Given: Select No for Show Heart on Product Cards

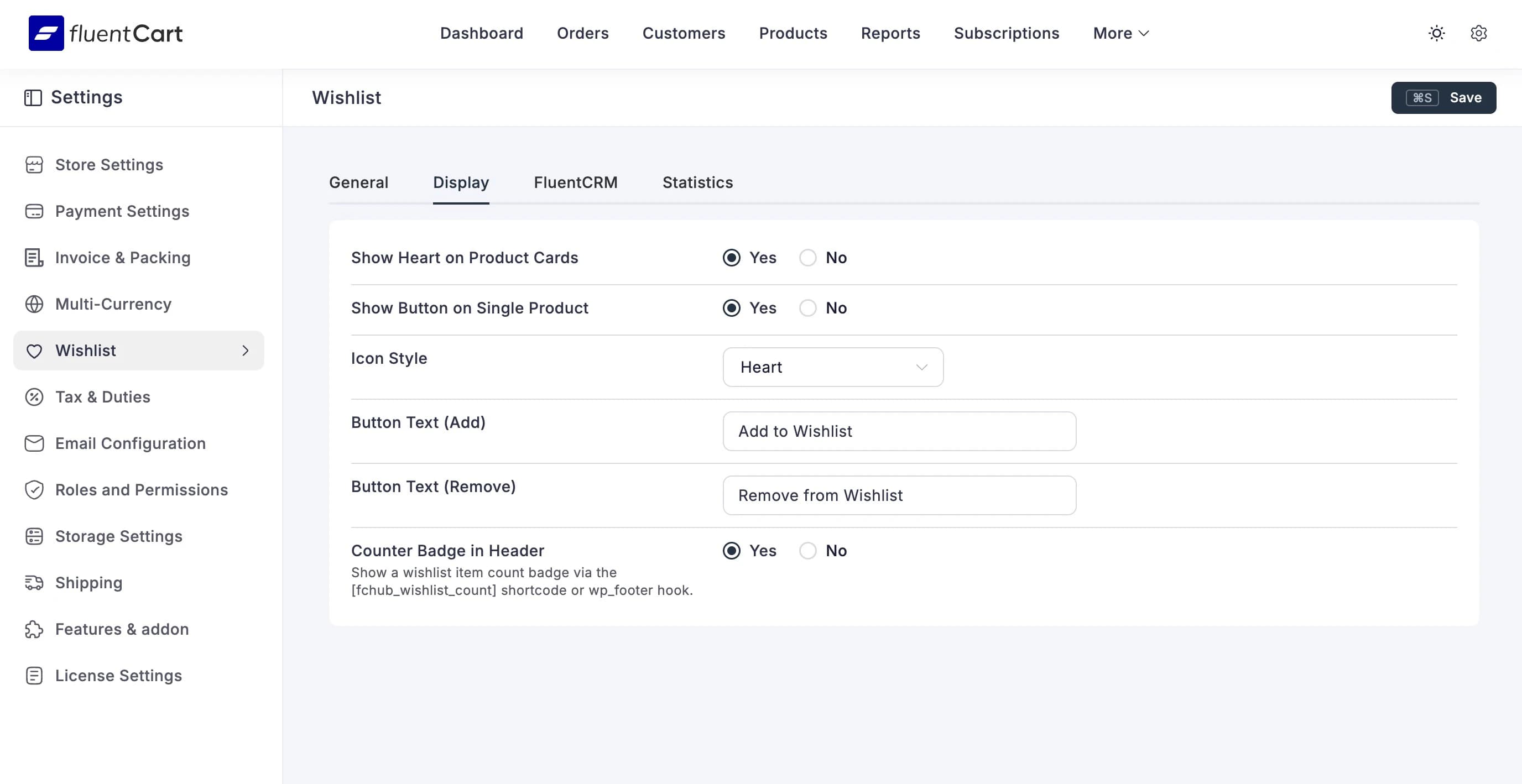Looking at the screenshot, I should (807, 258).
